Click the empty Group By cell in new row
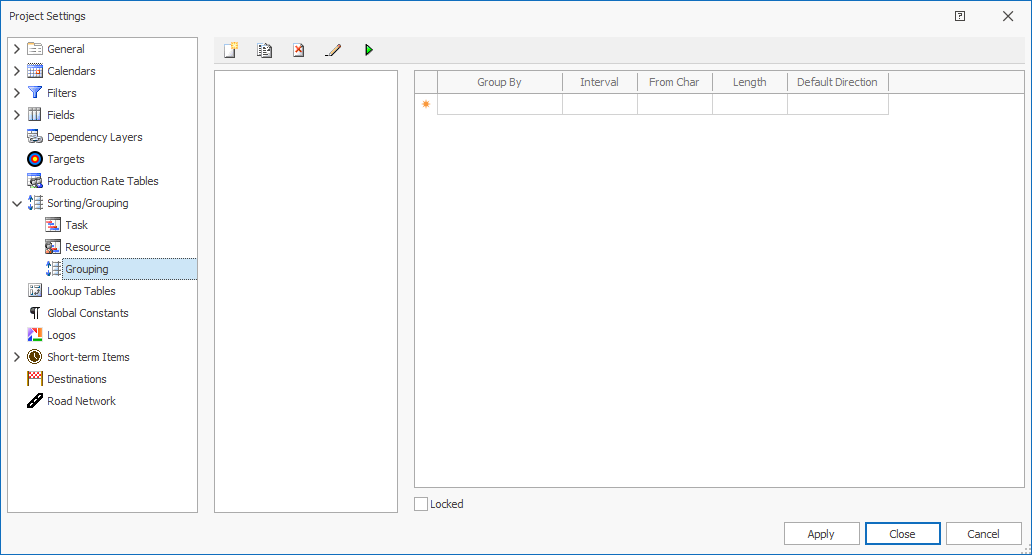The image size is (1032, 555). 499,104
